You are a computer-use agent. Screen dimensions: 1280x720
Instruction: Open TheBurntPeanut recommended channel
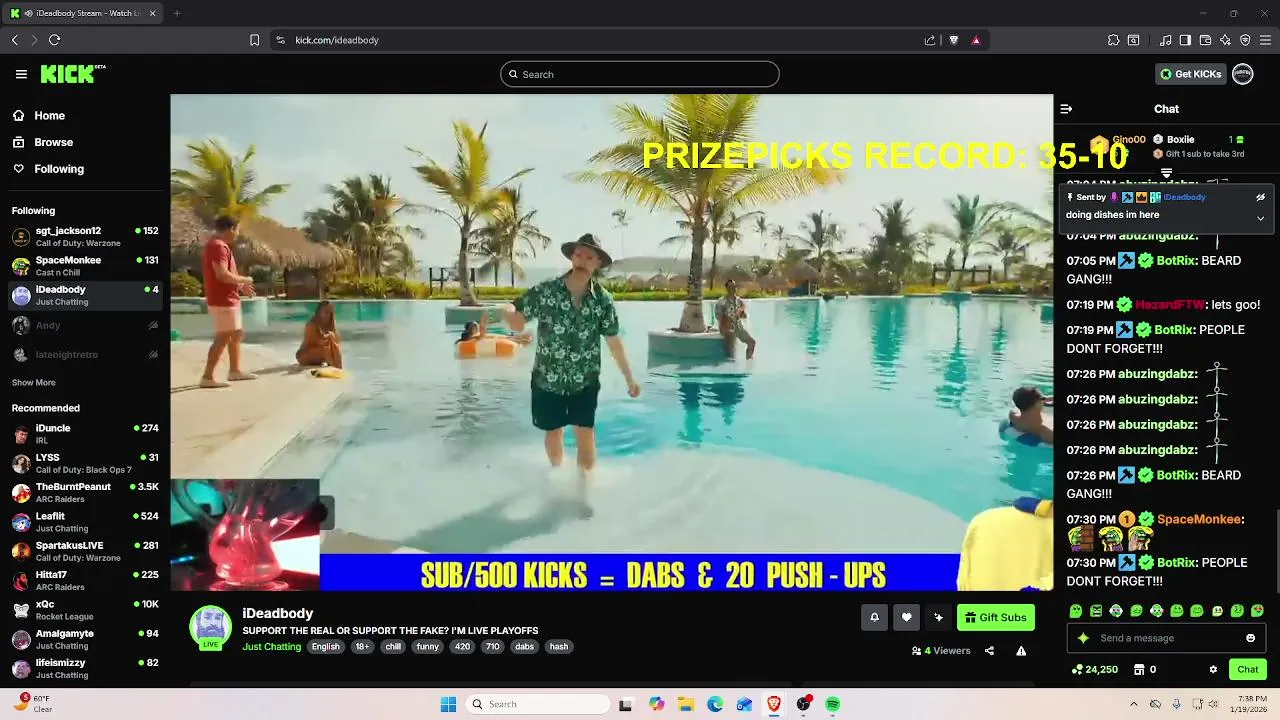click(x=85, y=492)
